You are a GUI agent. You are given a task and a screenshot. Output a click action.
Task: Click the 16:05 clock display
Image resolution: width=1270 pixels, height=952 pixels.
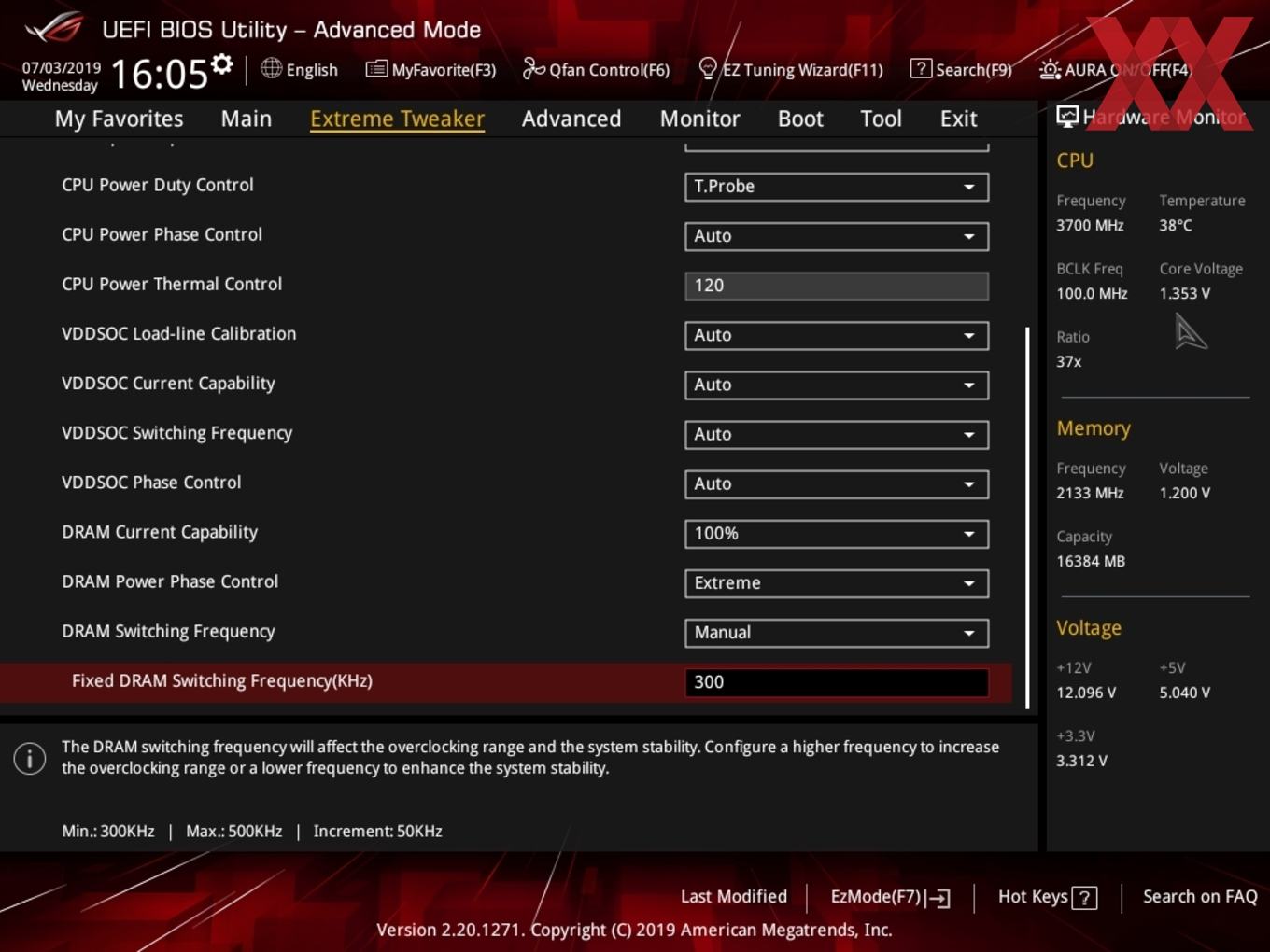159,74
